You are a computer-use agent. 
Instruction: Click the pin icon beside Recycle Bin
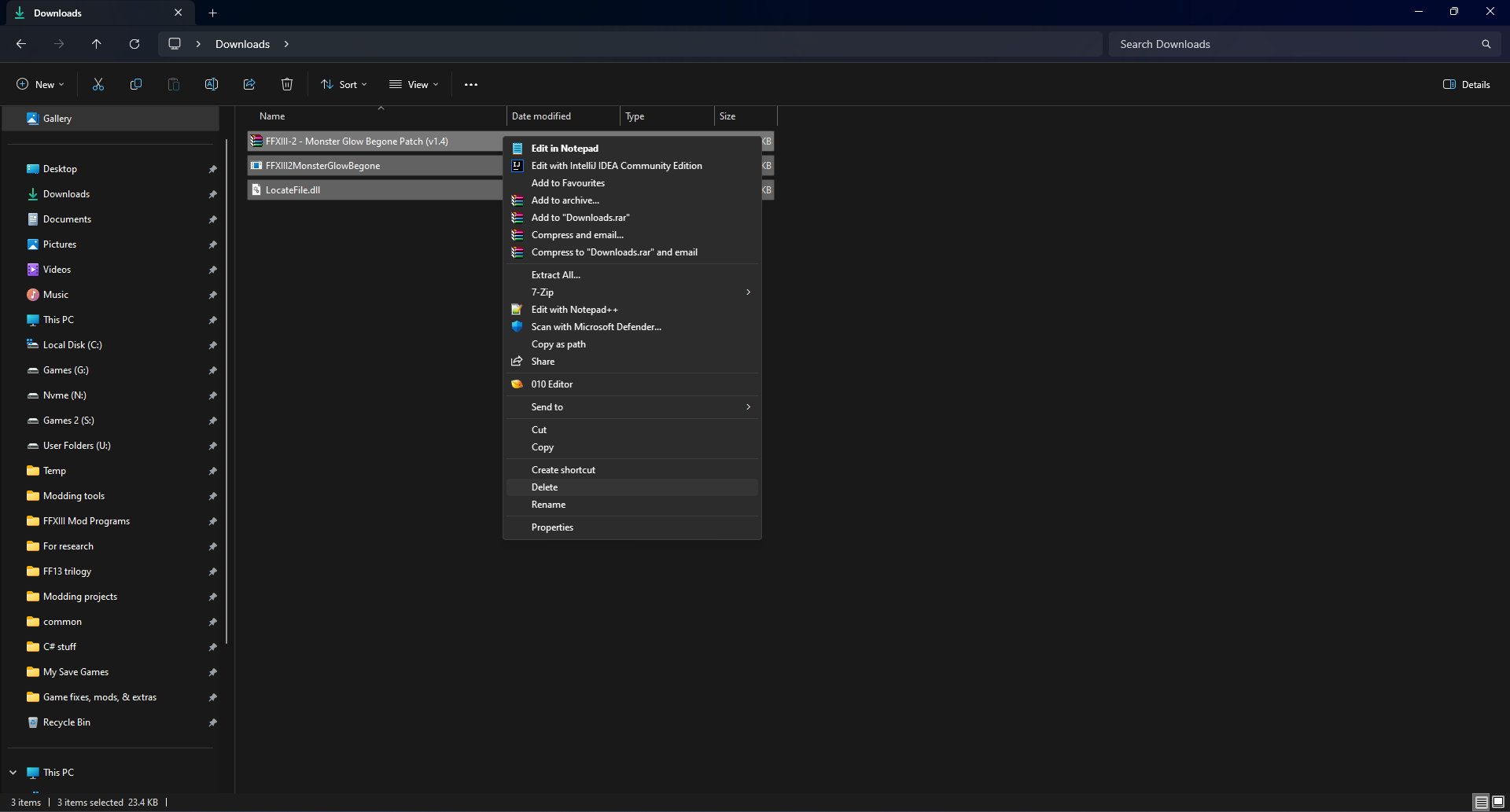212,722
